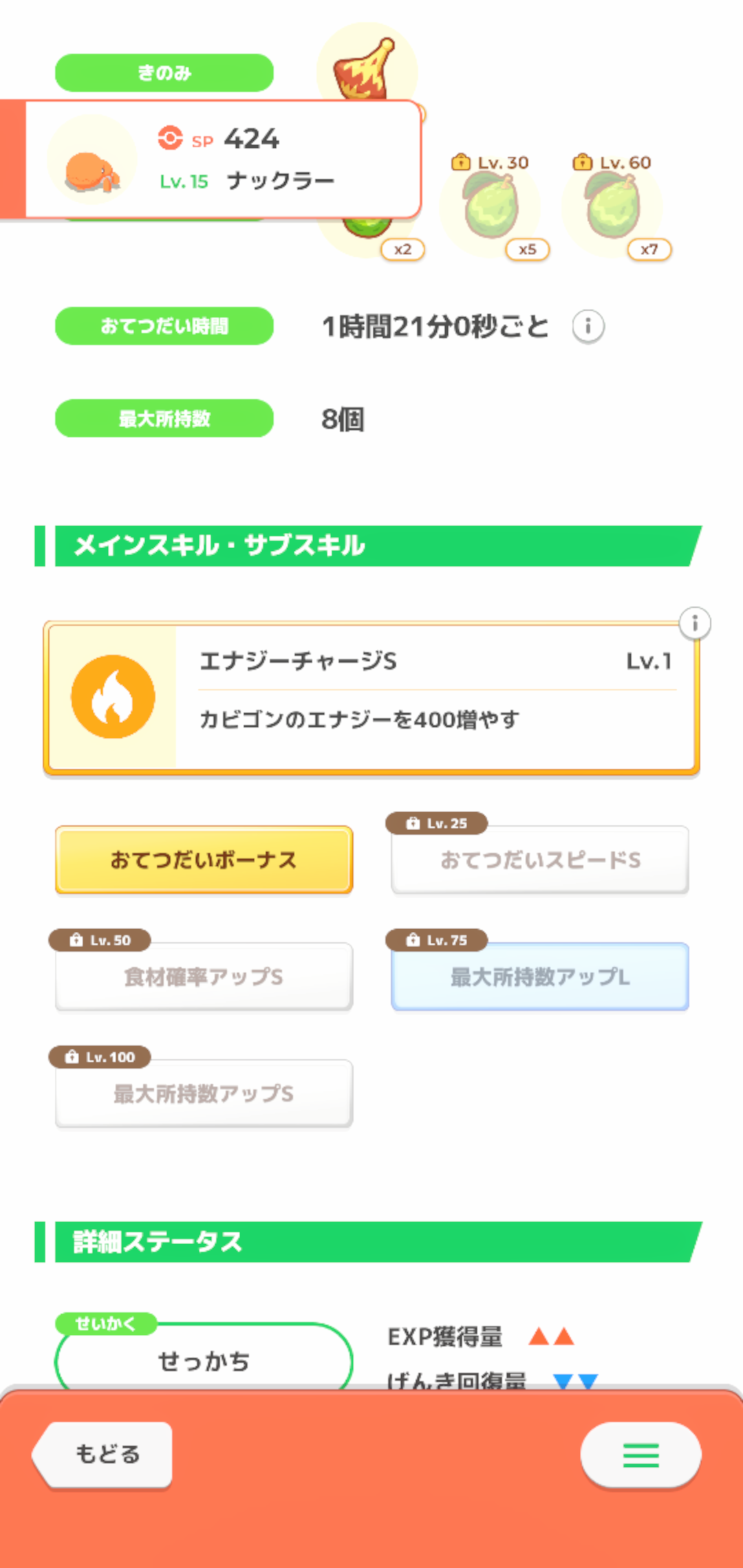Tap the Lv. 30 locked berry icon
The height and width of the screenshot is (1568, 743).
[490, 206]
